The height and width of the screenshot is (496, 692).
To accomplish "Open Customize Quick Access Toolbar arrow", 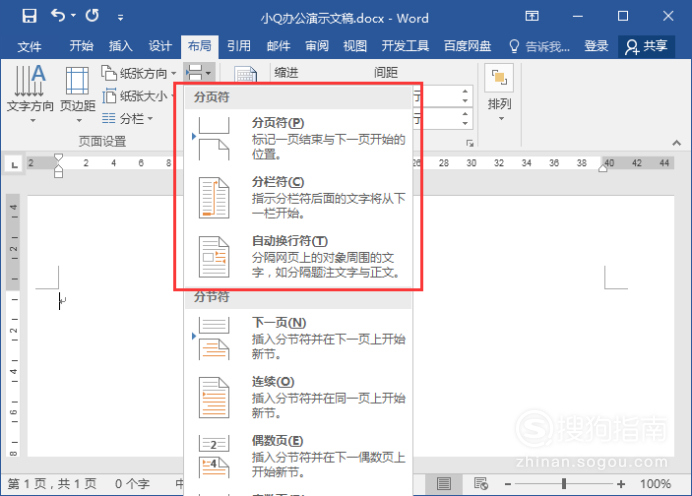I will point(120,18).
